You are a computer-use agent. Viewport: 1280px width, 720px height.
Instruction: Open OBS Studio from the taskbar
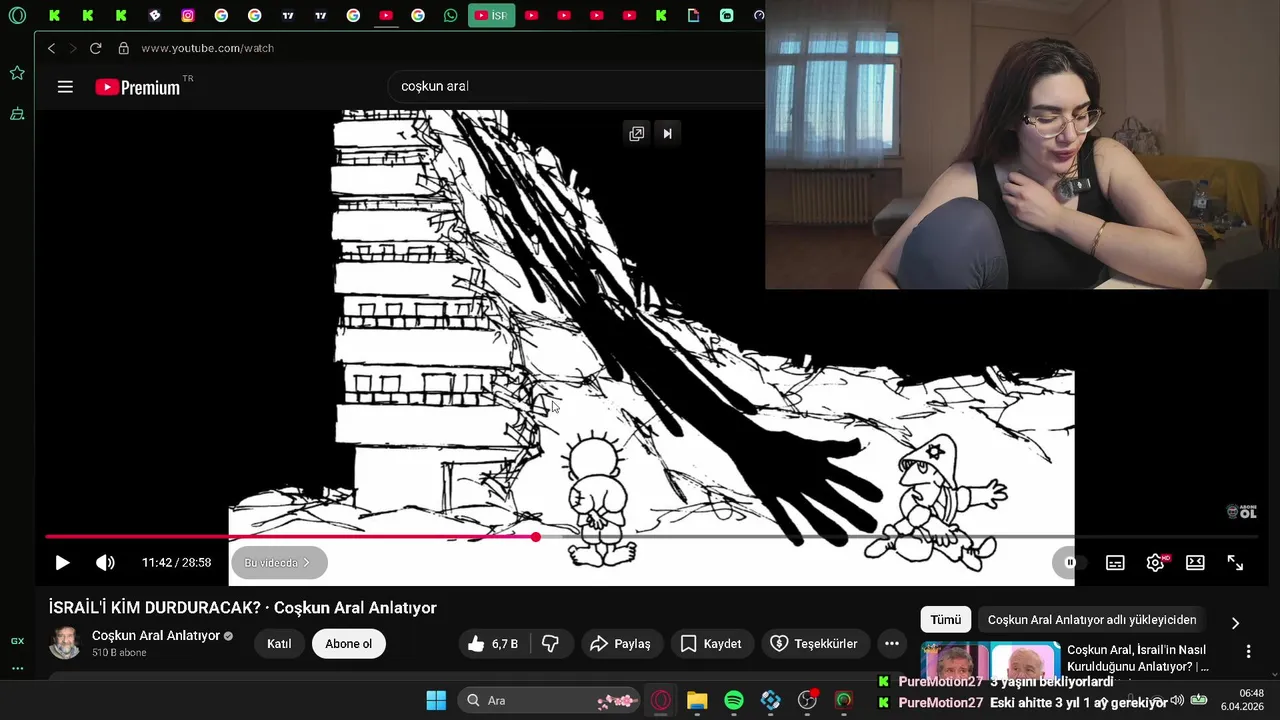(807, 700)
